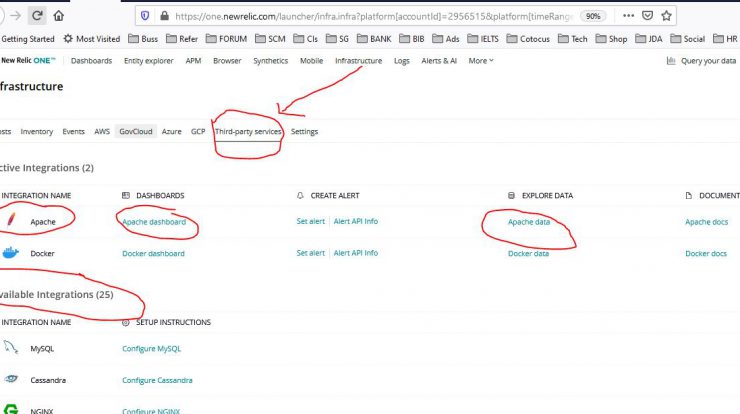
Task: Switch to the Inventory tab
Action: (x=37, y=131)
